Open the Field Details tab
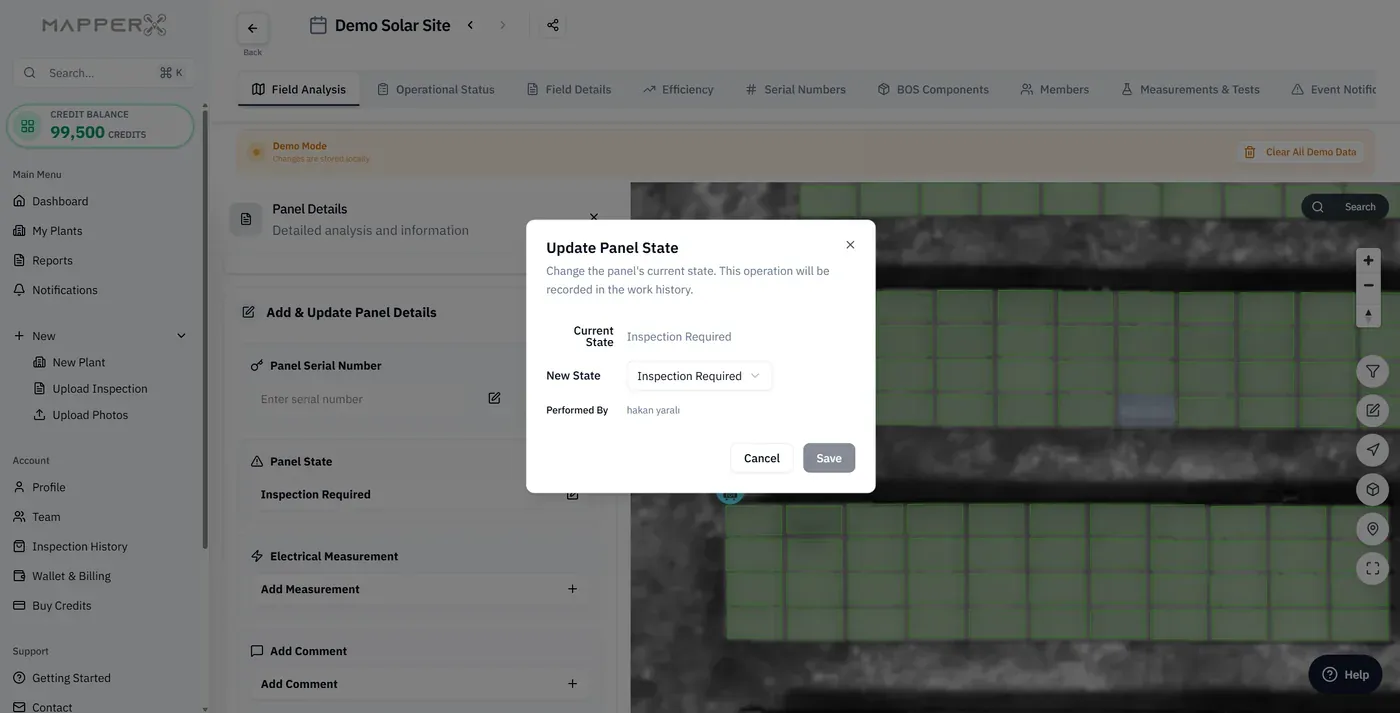 pyautogui.click(x=568, y=89)
